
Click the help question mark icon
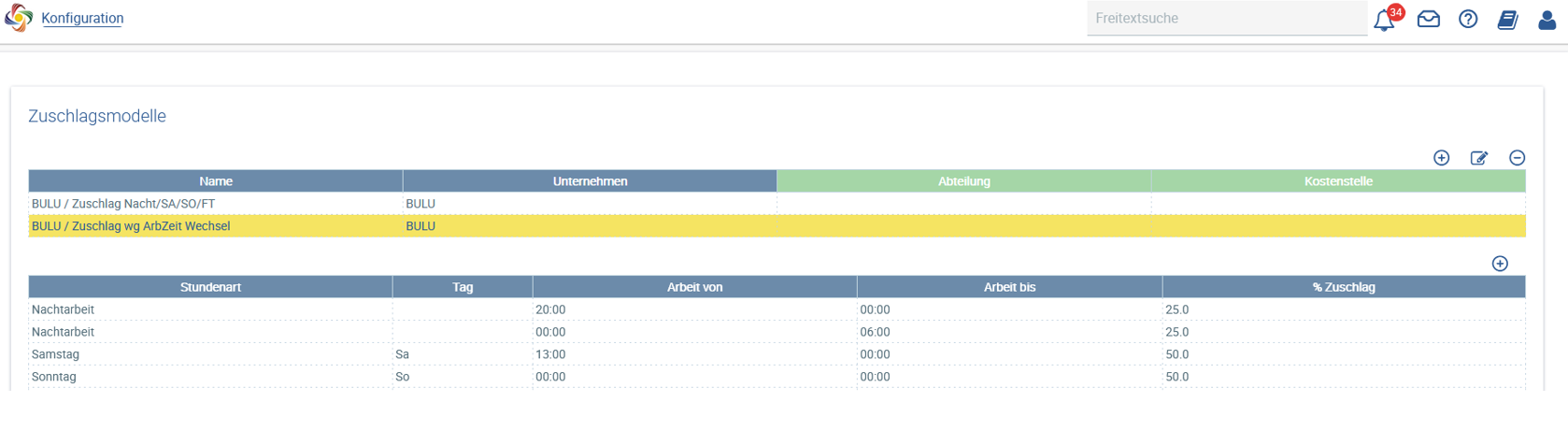tap(1468, 19)
